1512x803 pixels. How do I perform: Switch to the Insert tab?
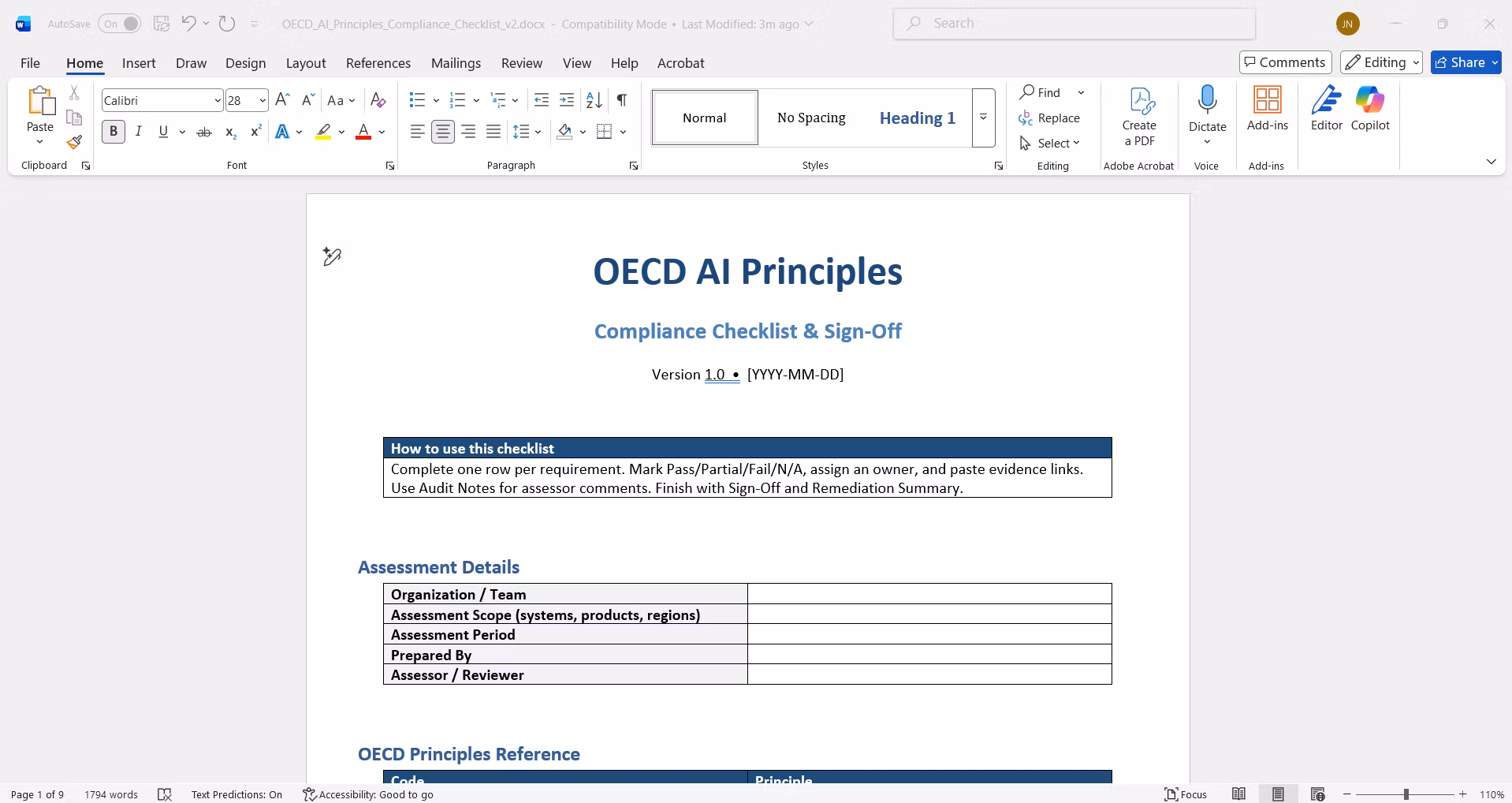coord(139,63)
